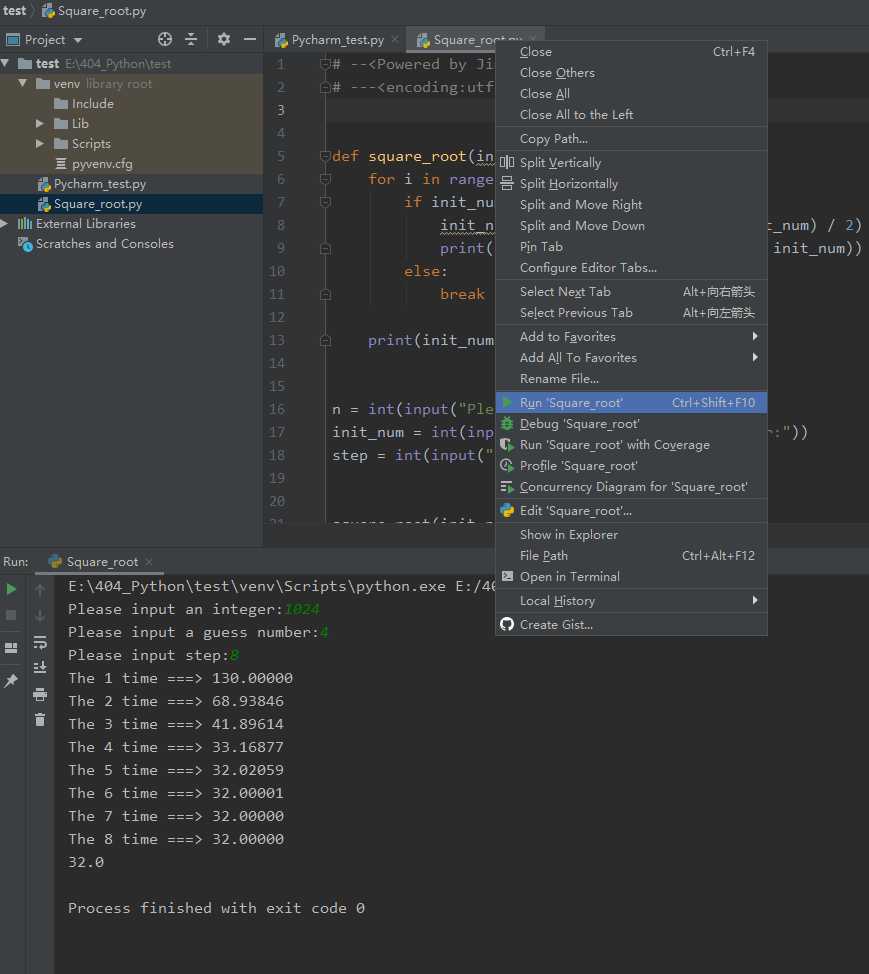Toggle soft-wrap icon in Run panel
The image size is (869, 974).
[x=40, y=642]
